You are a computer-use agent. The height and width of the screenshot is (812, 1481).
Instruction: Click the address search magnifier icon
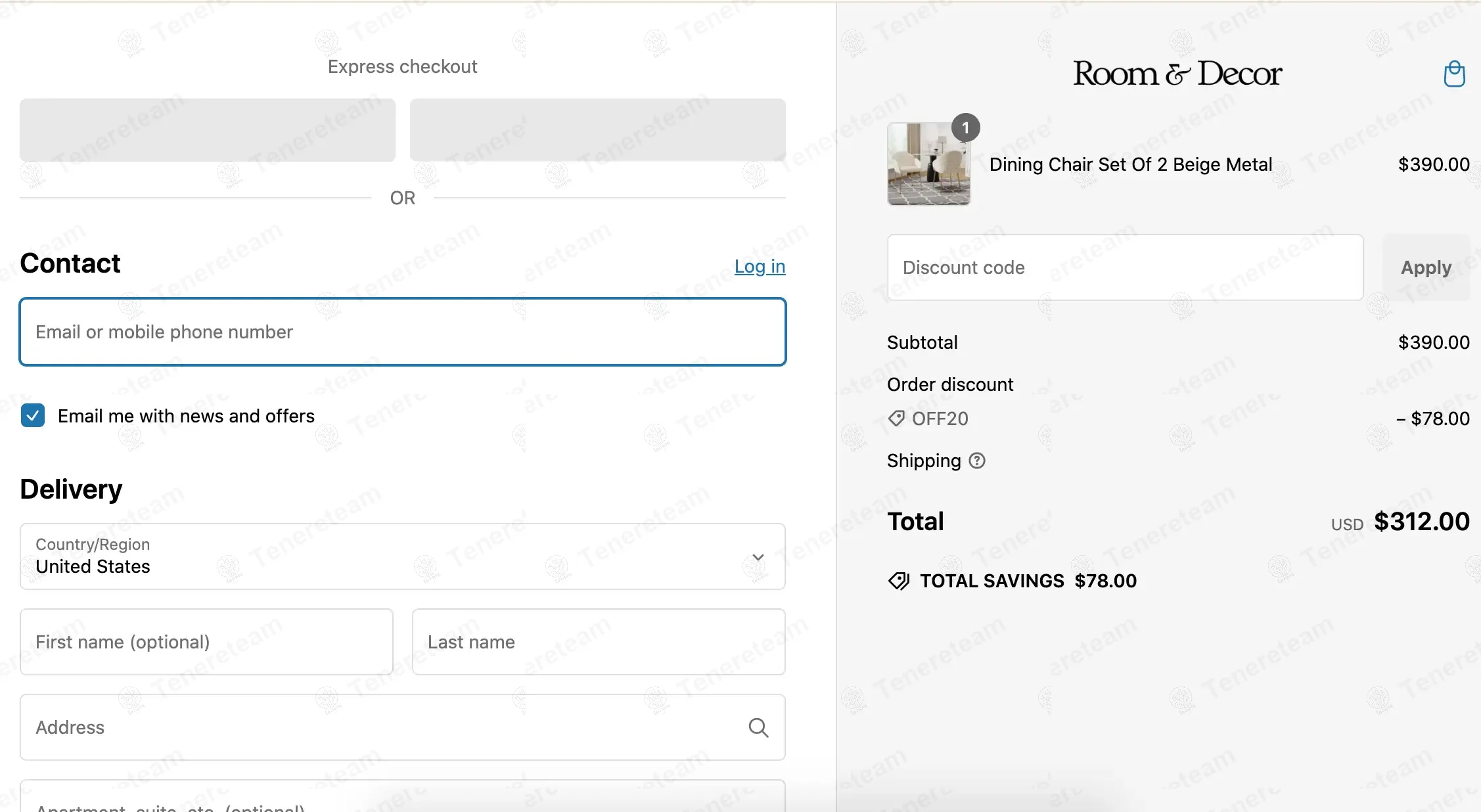758,727
